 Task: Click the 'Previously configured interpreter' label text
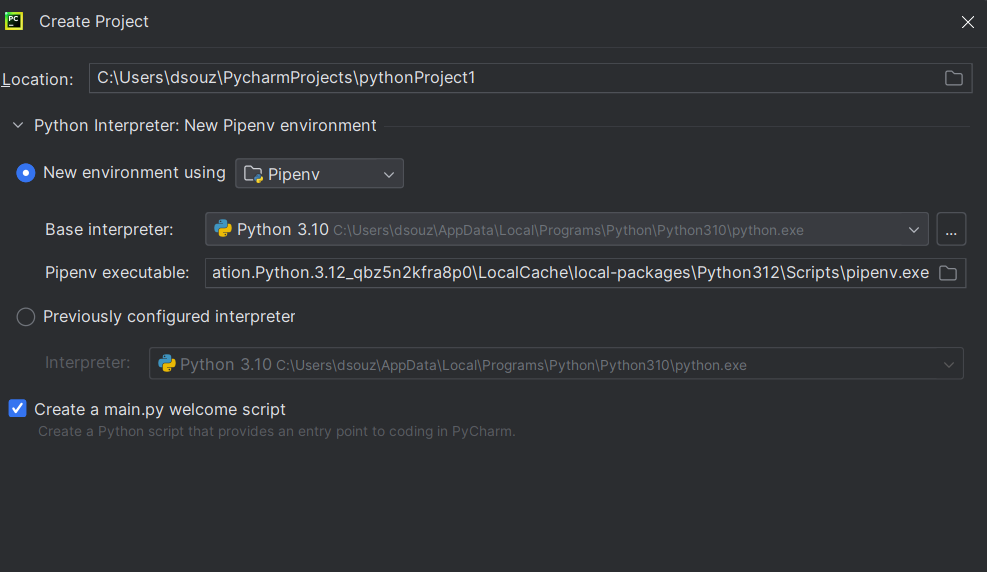point(169,317)
